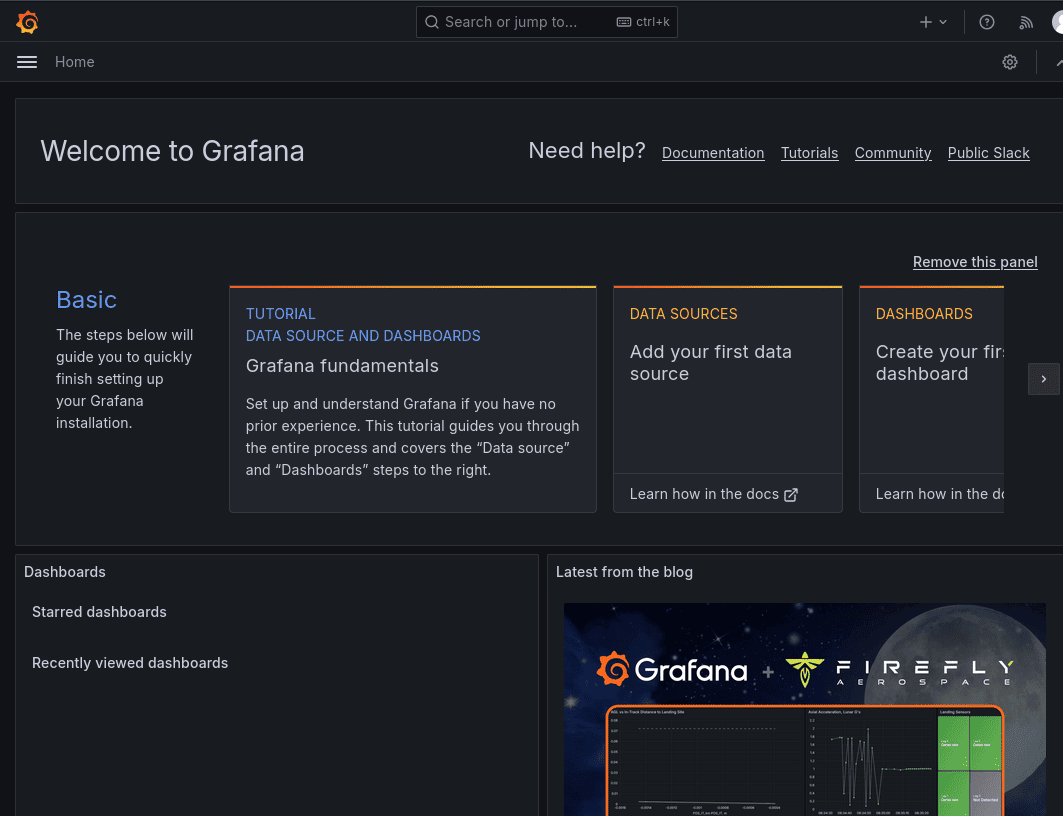Collapse the top search bar chevron
Screen dimensions: 1063x816
pyautogui.click(x=1058, y=62)
